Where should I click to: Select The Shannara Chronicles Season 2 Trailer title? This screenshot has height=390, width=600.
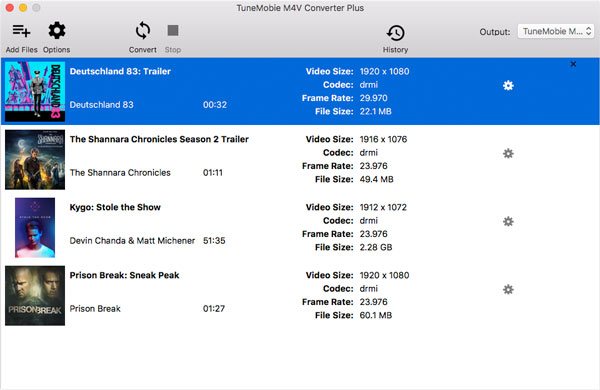coord(159,139)
